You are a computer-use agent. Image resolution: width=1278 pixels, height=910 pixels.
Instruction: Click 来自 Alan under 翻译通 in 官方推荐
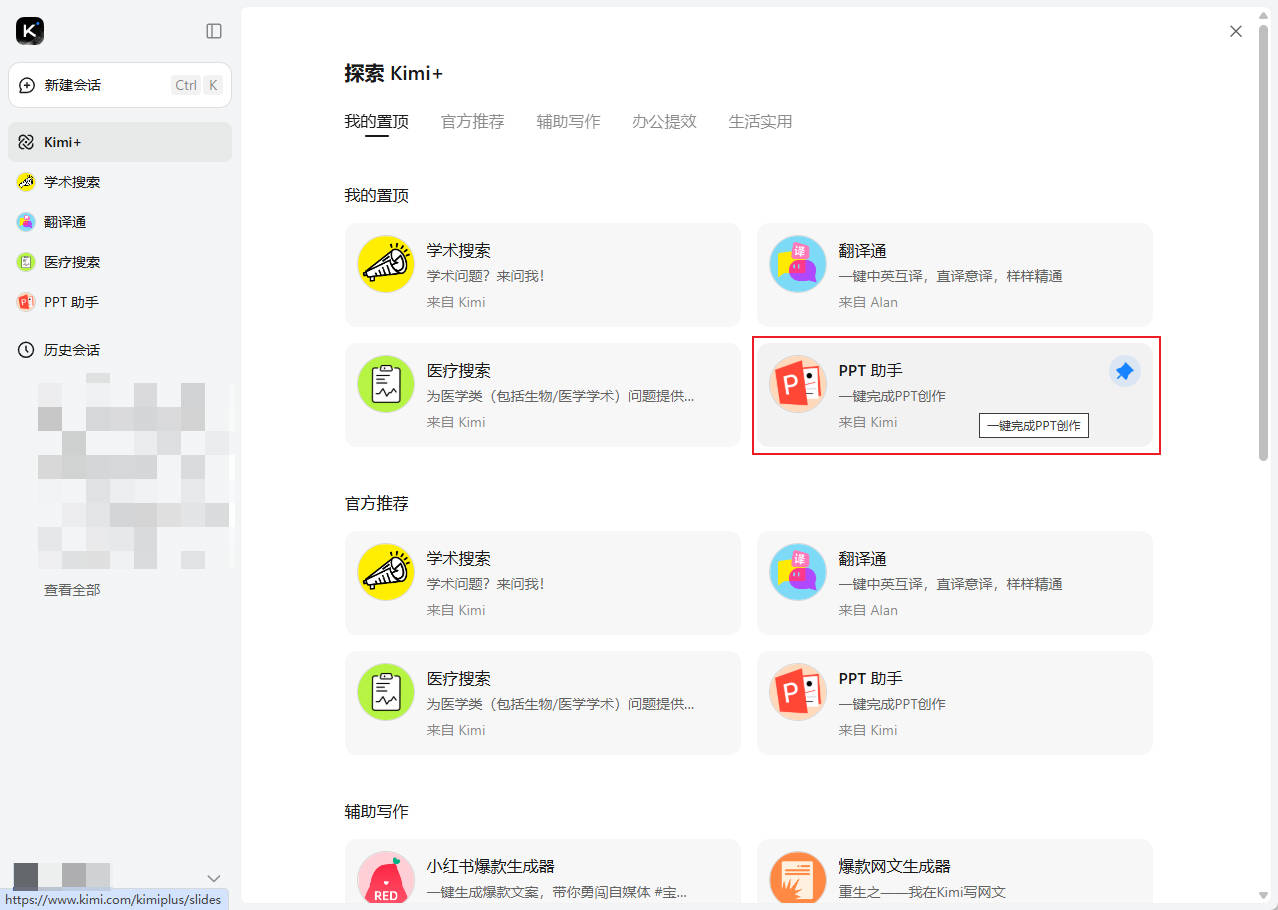868,610
